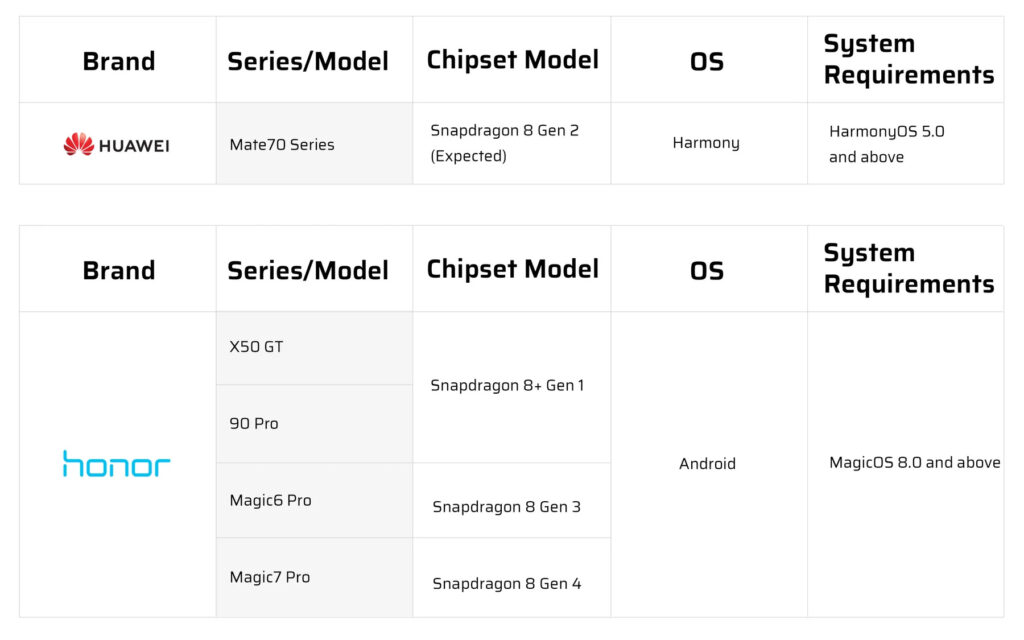
Task: Click OS header in Honor table
Action: (707, 270)
